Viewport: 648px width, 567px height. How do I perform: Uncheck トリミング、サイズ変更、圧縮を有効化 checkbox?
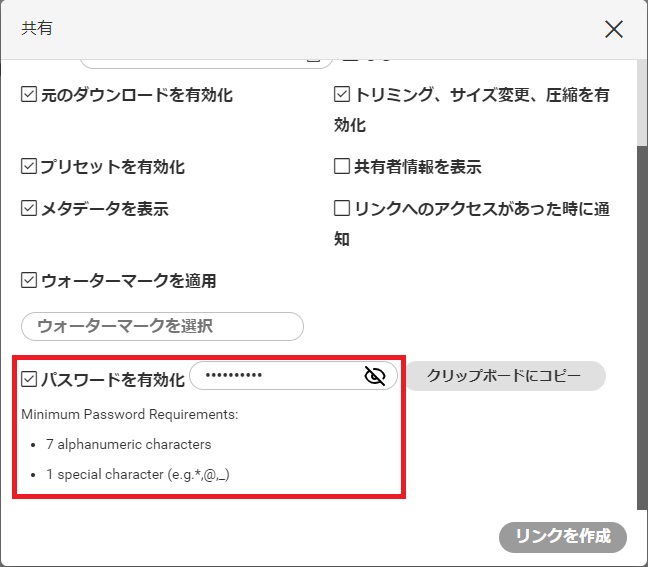tap(342, 95)
